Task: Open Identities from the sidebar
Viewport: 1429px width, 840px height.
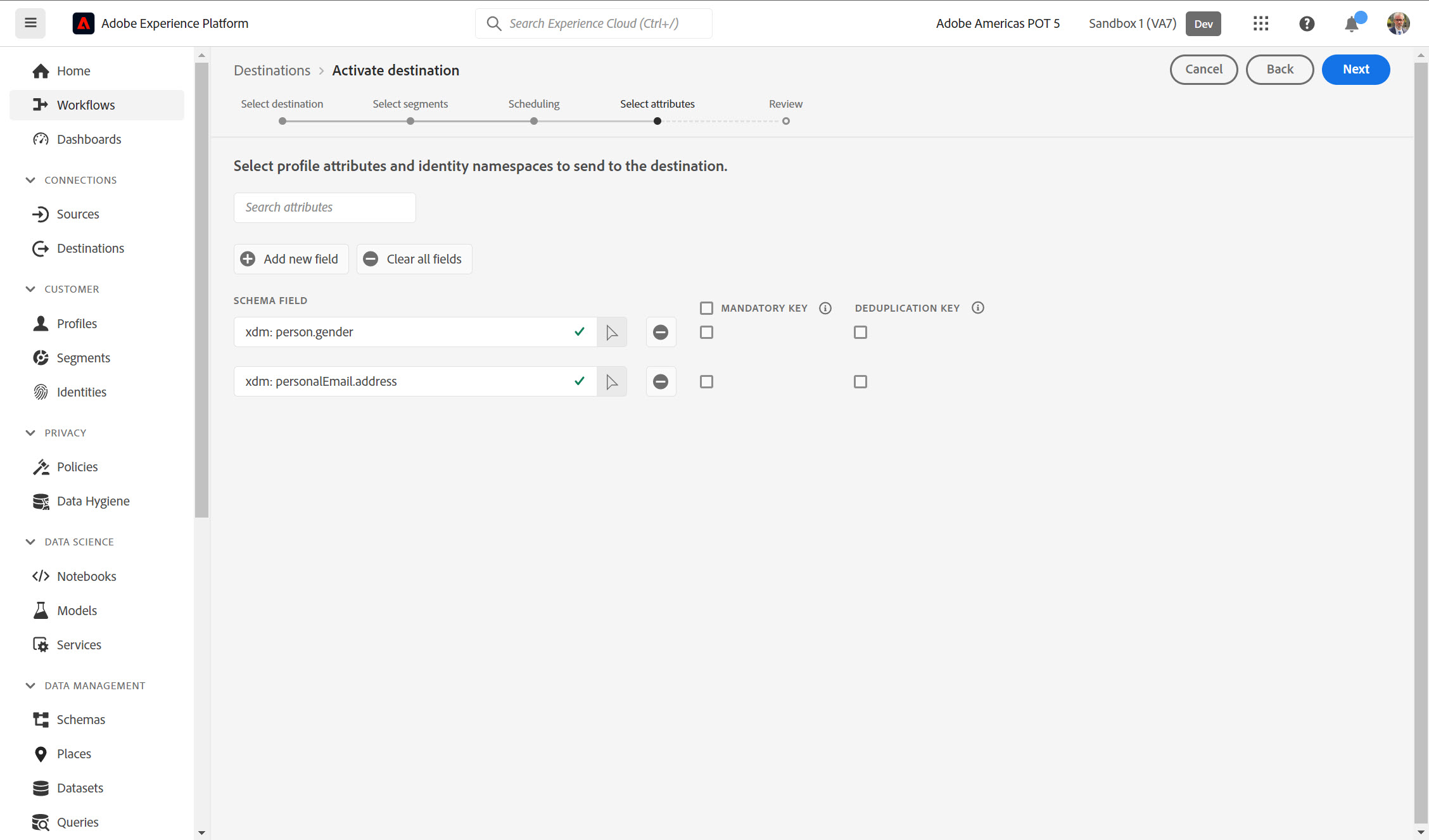Action: (97, 392)
